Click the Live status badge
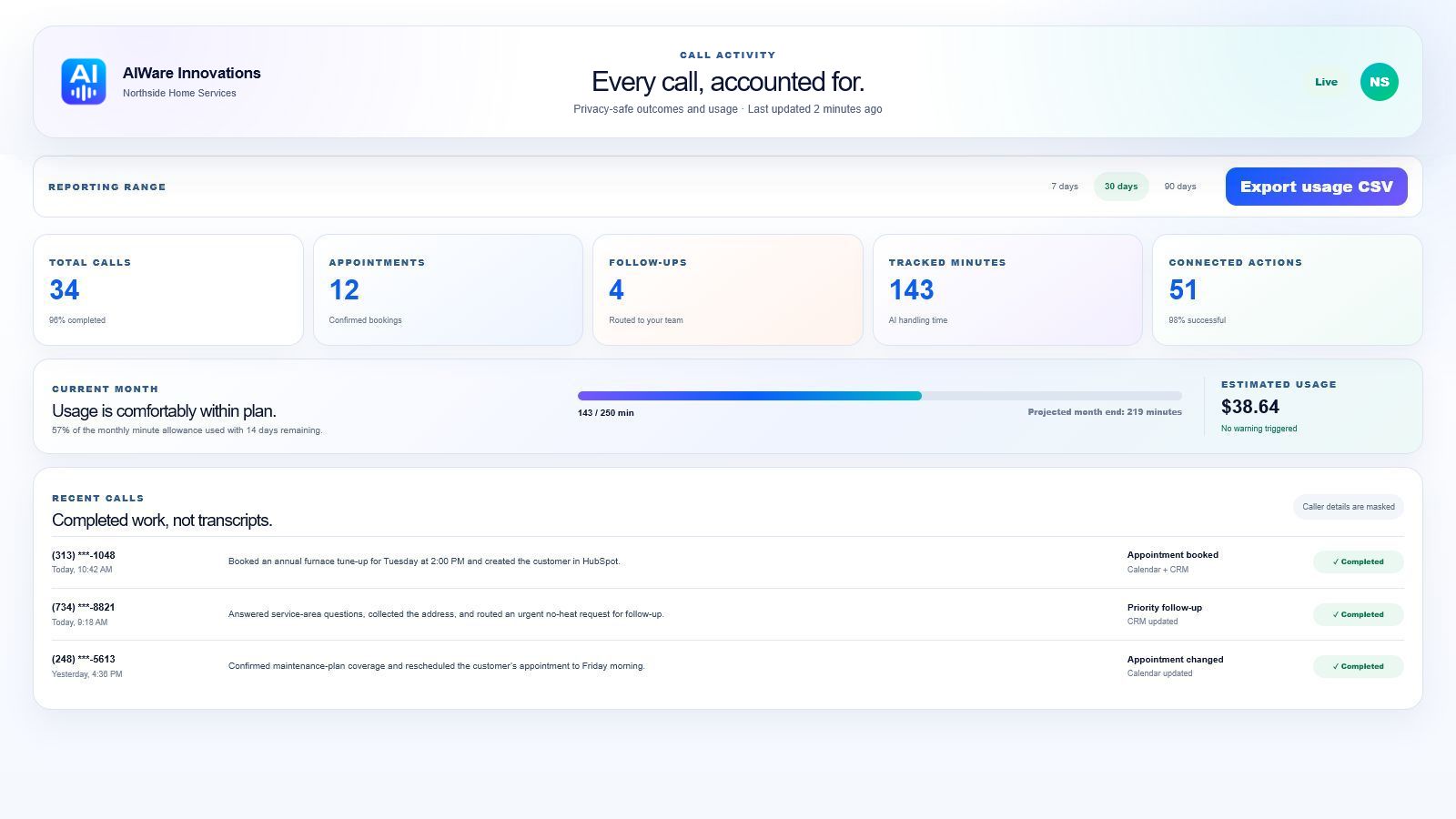Image resolution: width=1456 pixels, height=819 pixels. (x=1326, y=82)
